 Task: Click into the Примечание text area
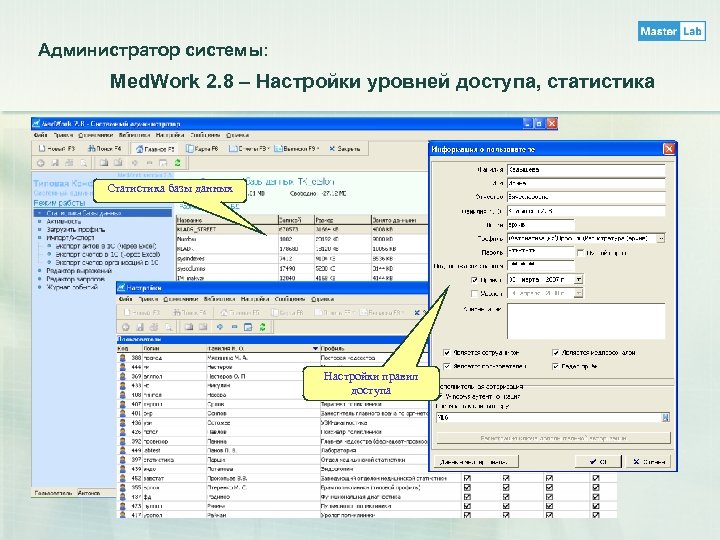[586, 321]
